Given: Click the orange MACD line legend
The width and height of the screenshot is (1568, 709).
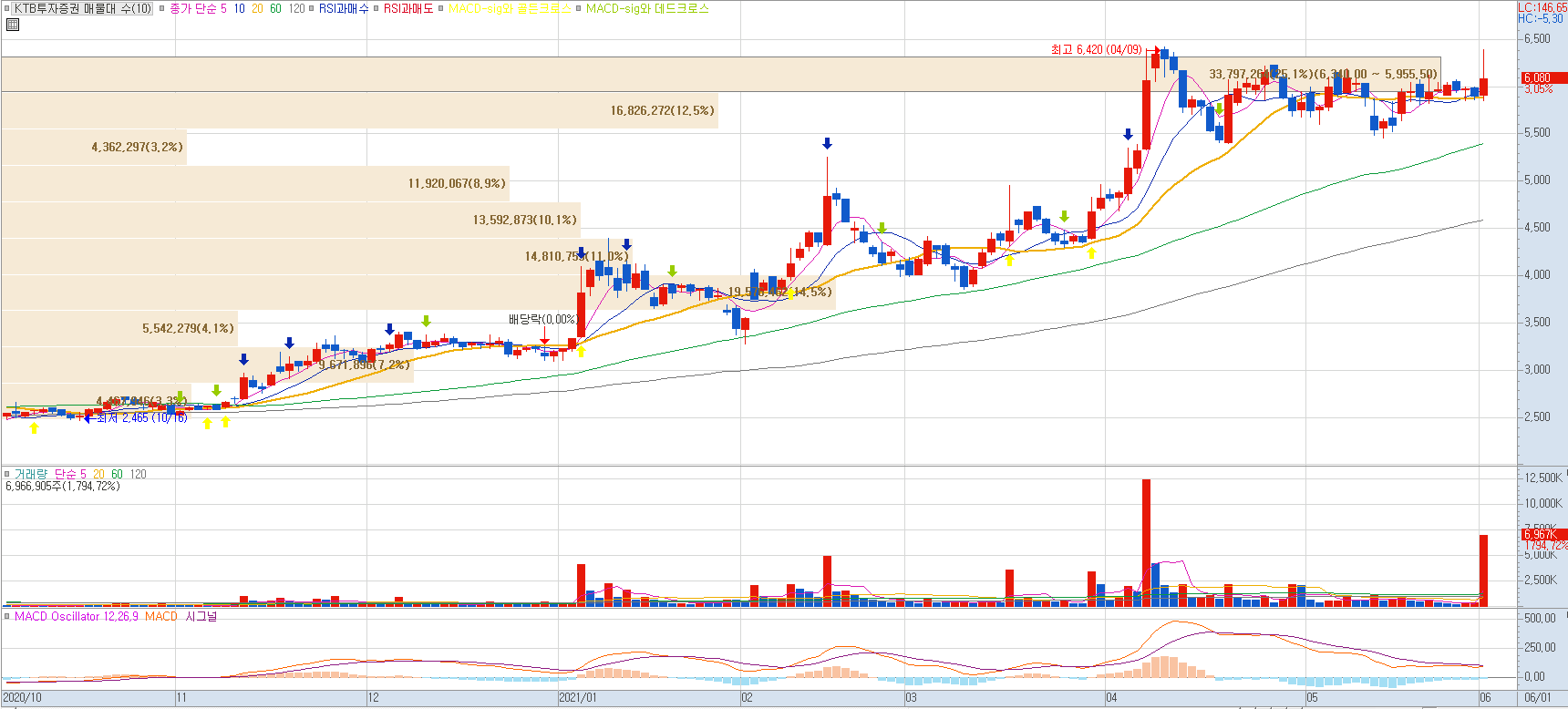Looking at the screenshot, I should coord(161,617).
